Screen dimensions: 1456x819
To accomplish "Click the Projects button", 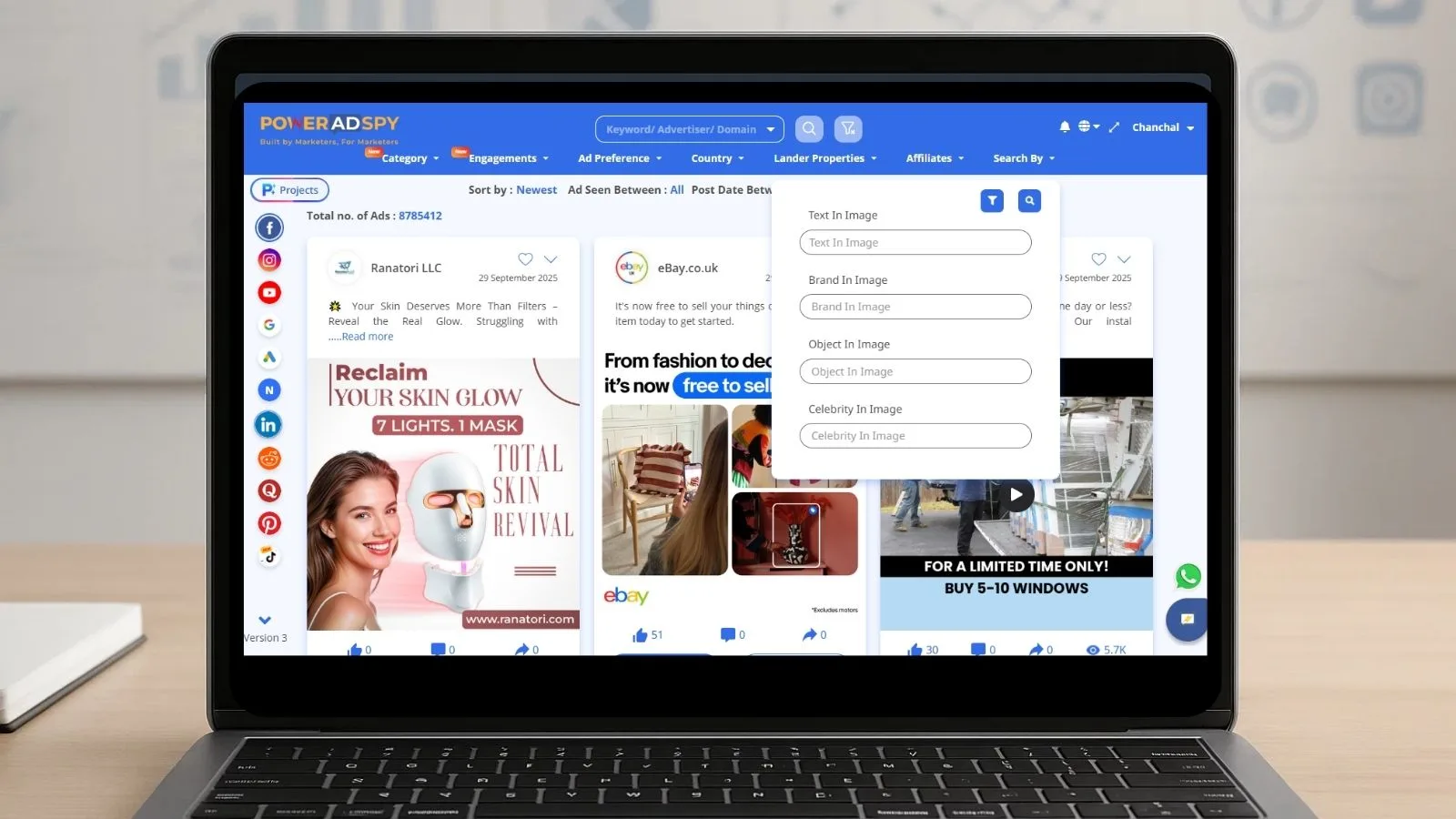I will 290,190.
